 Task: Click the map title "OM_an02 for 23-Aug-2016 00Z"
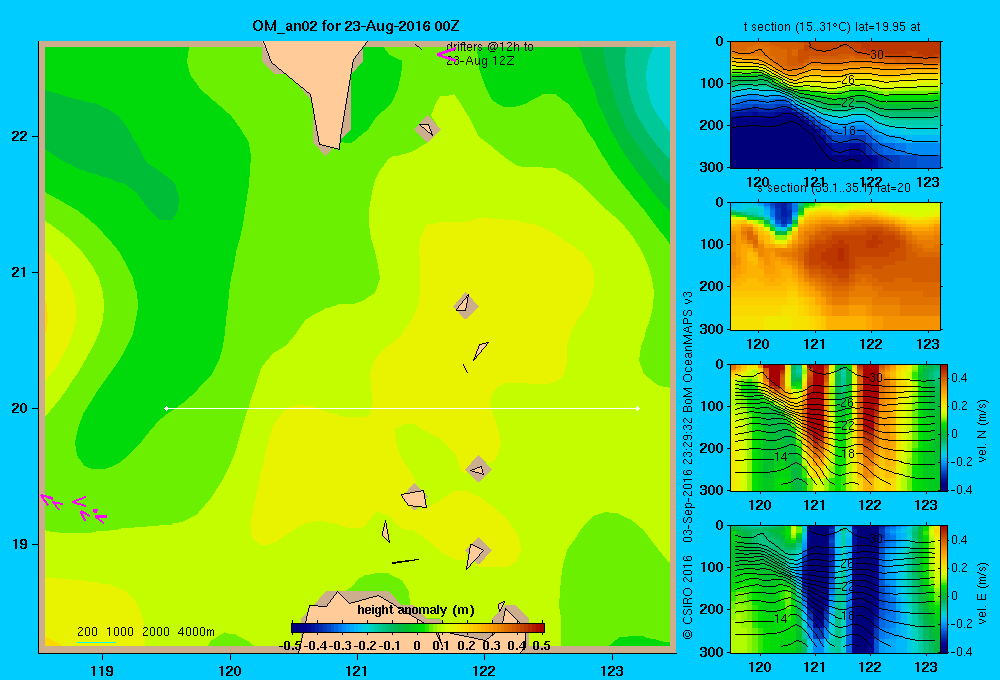pyautogui.click(x=356, y=26)
